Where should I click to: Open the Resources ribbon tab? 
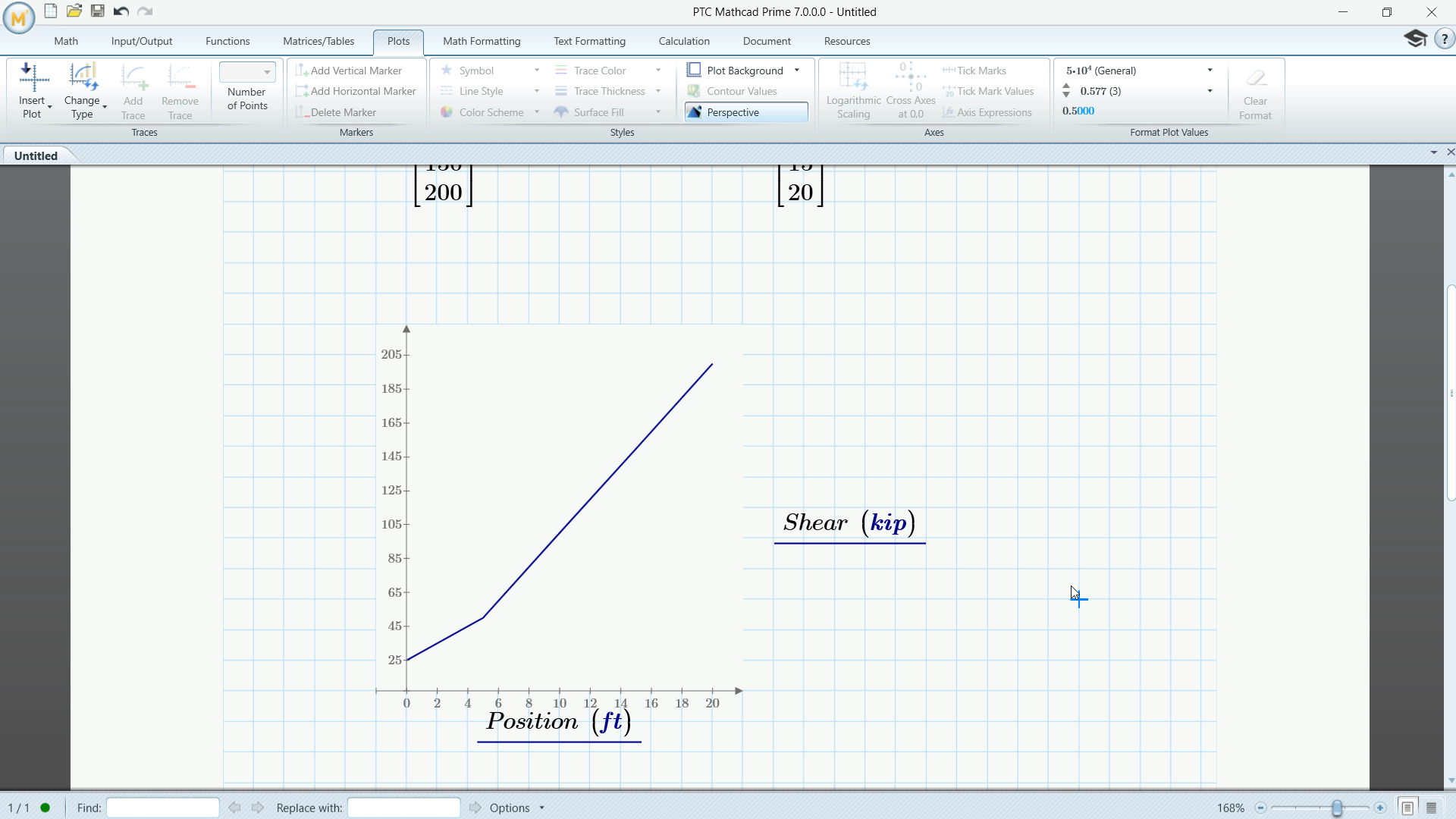[x=847, y=41]
